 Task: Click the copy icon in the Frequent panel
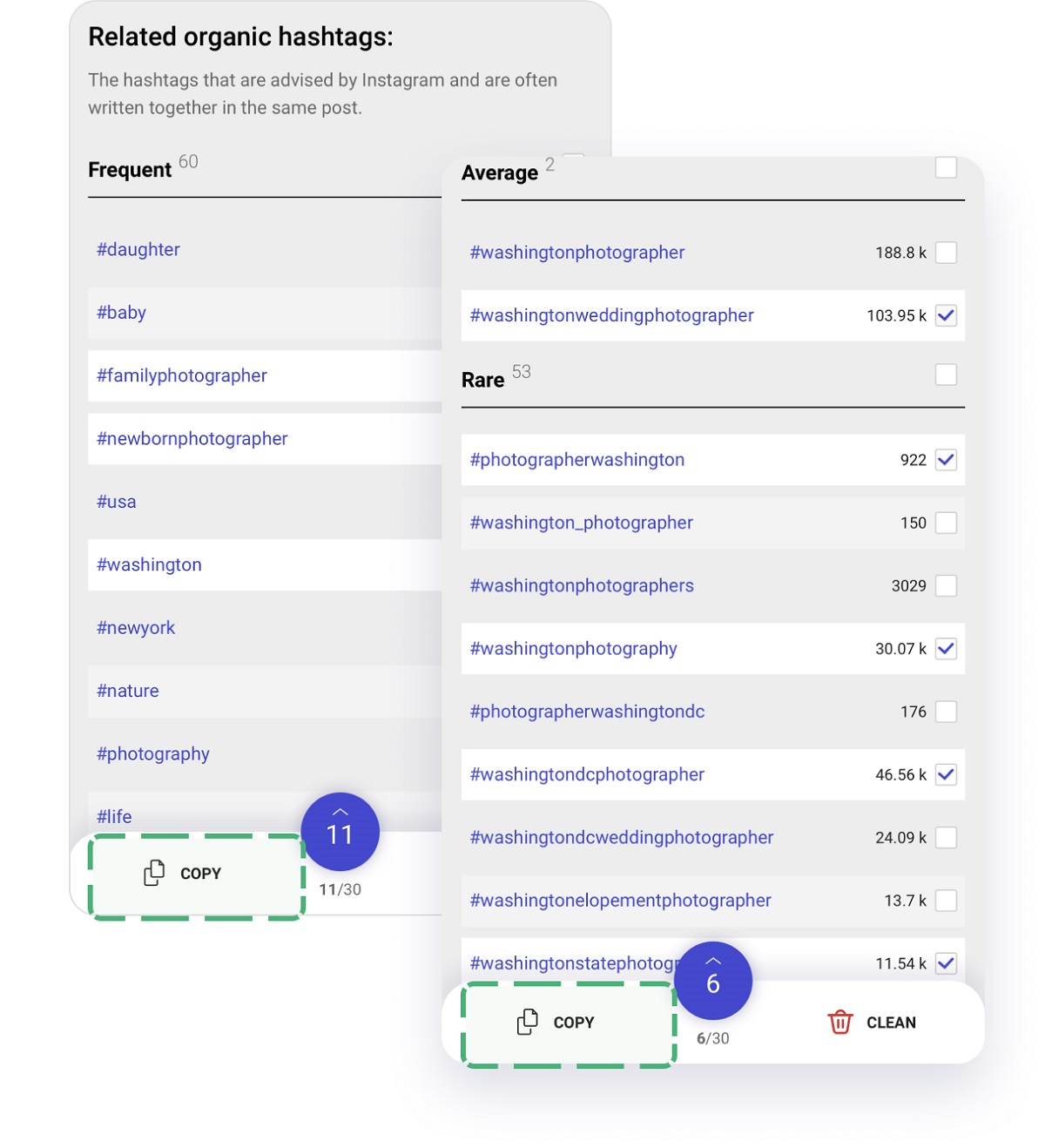click(154, 873)
